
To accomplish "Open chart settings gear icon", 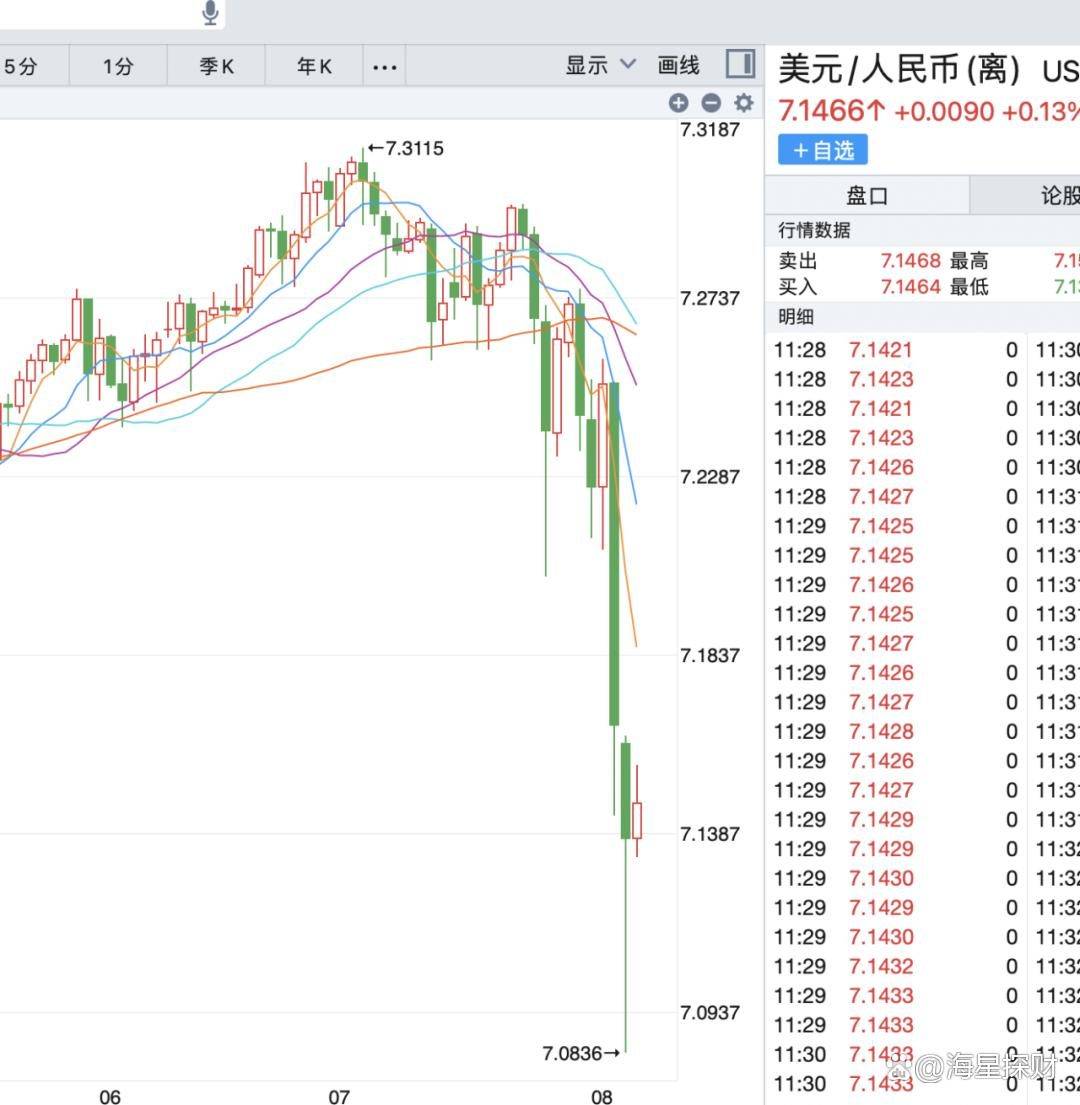I will point(744,102).
